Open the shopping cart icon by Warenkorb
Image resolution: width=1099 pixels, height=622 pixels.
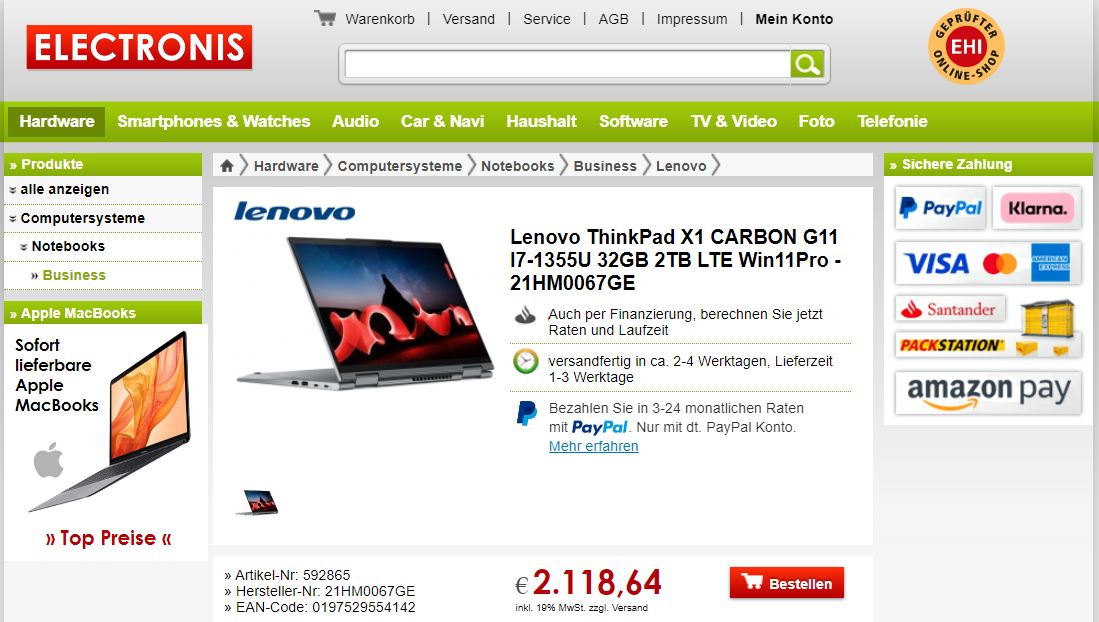325,18
